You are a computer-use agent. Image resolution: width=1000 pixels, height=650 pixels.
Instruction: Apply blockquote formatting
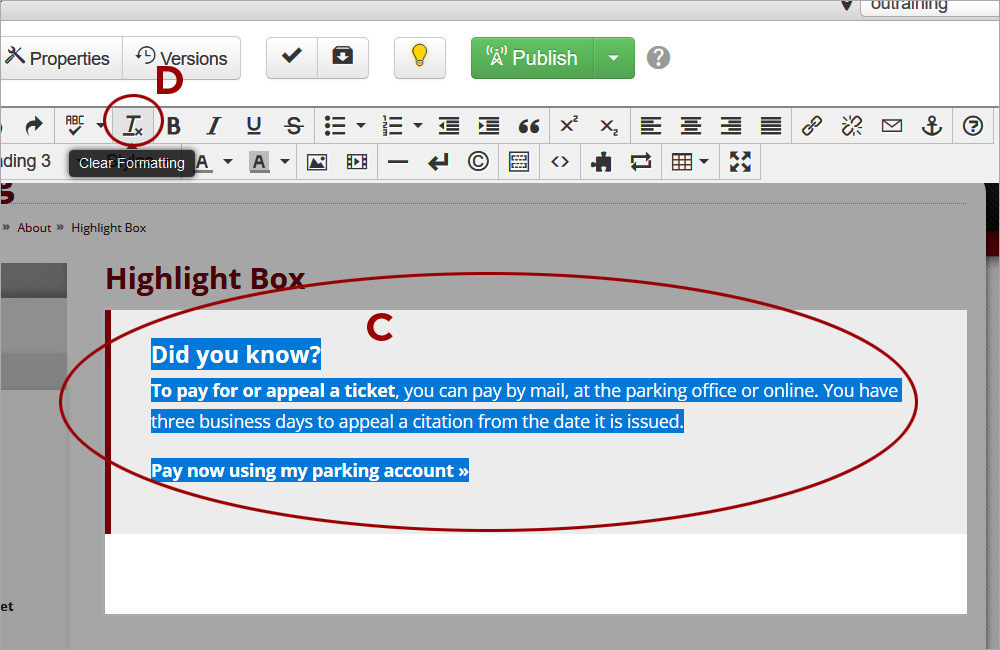pyautogui.click(x=529, y=126)
